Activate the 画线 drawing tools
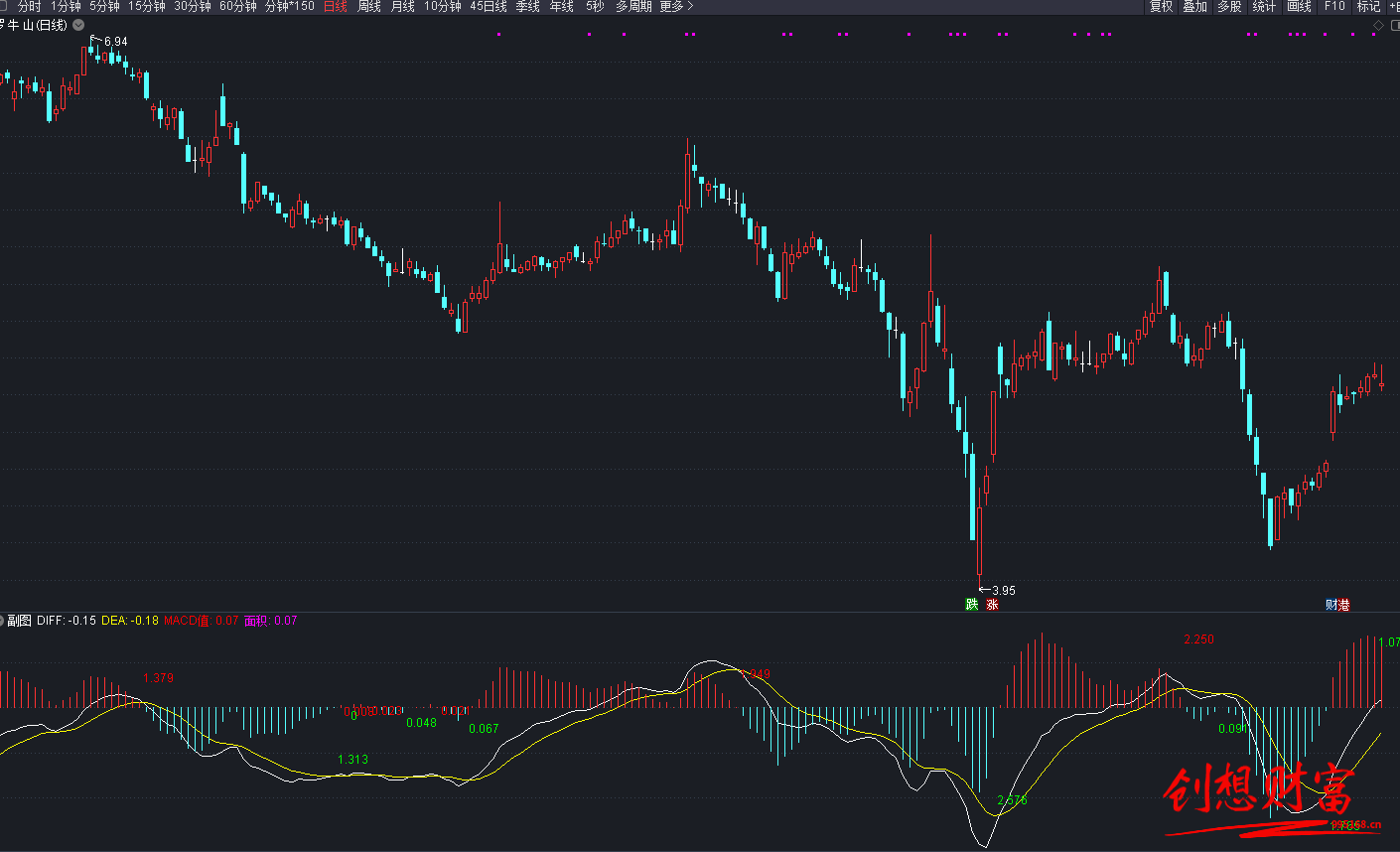This screenshot has height=852, width=1400. [x=1300, y=6]
